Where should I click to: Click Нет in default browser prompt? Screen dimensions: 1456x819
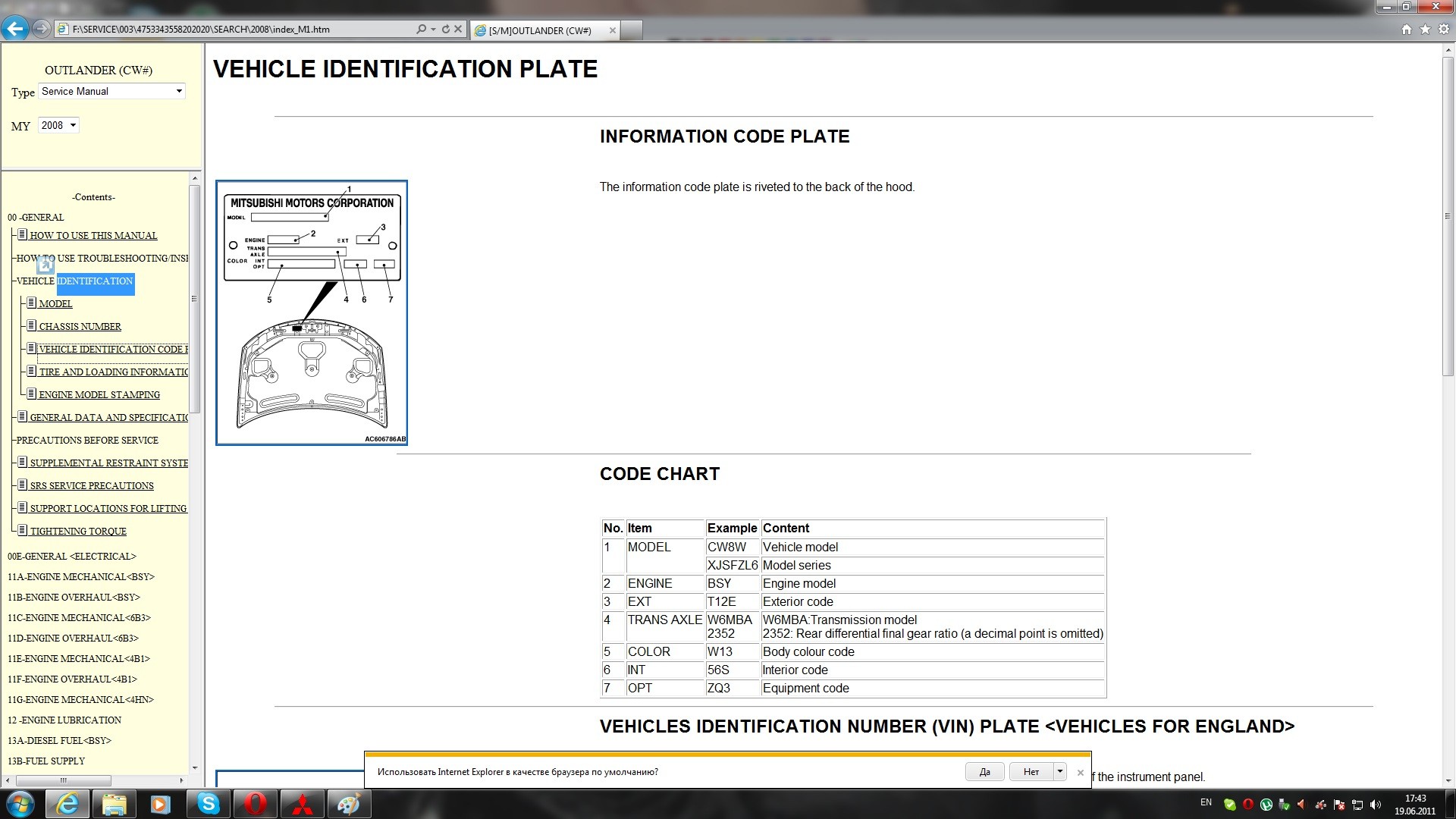tap(1031, 772)
